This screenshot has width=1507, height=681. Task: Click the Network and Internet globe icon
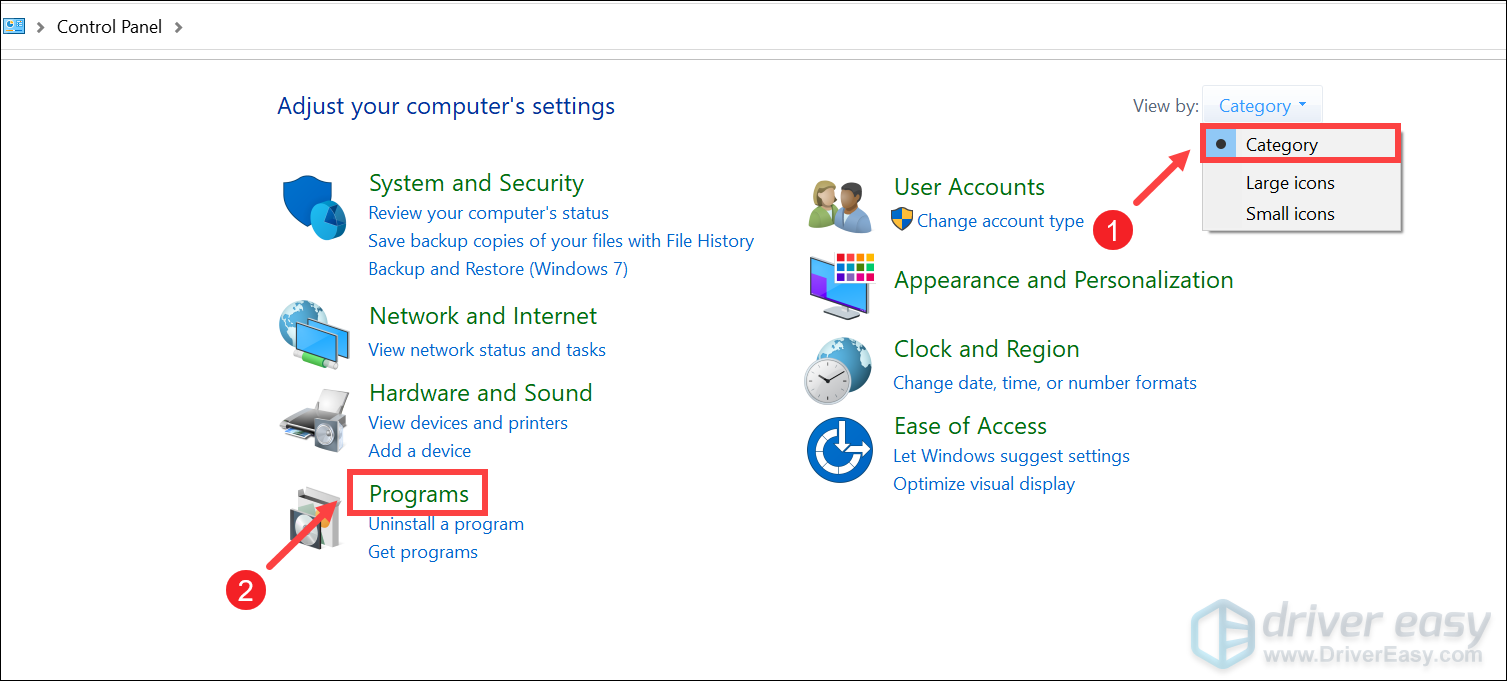[314, 333]
